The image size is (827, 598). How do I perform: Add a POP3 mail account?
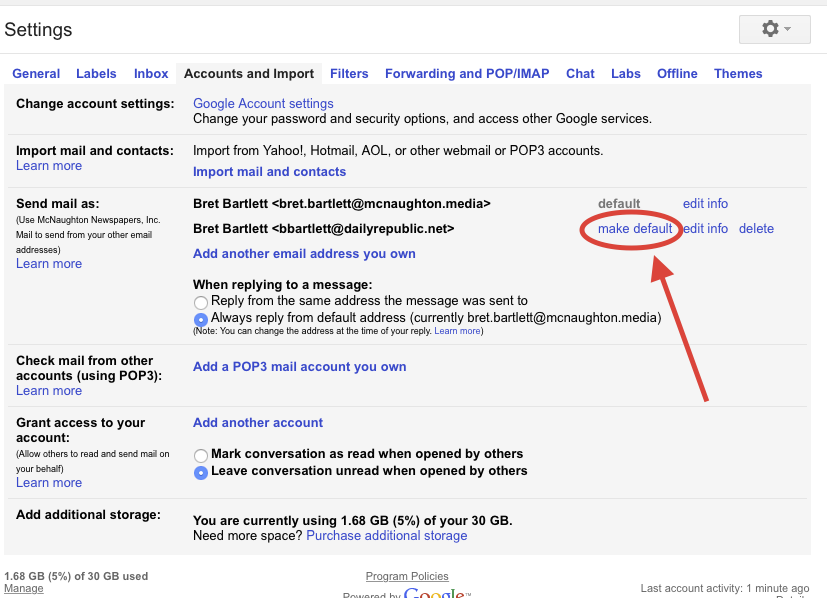(299, 367)
